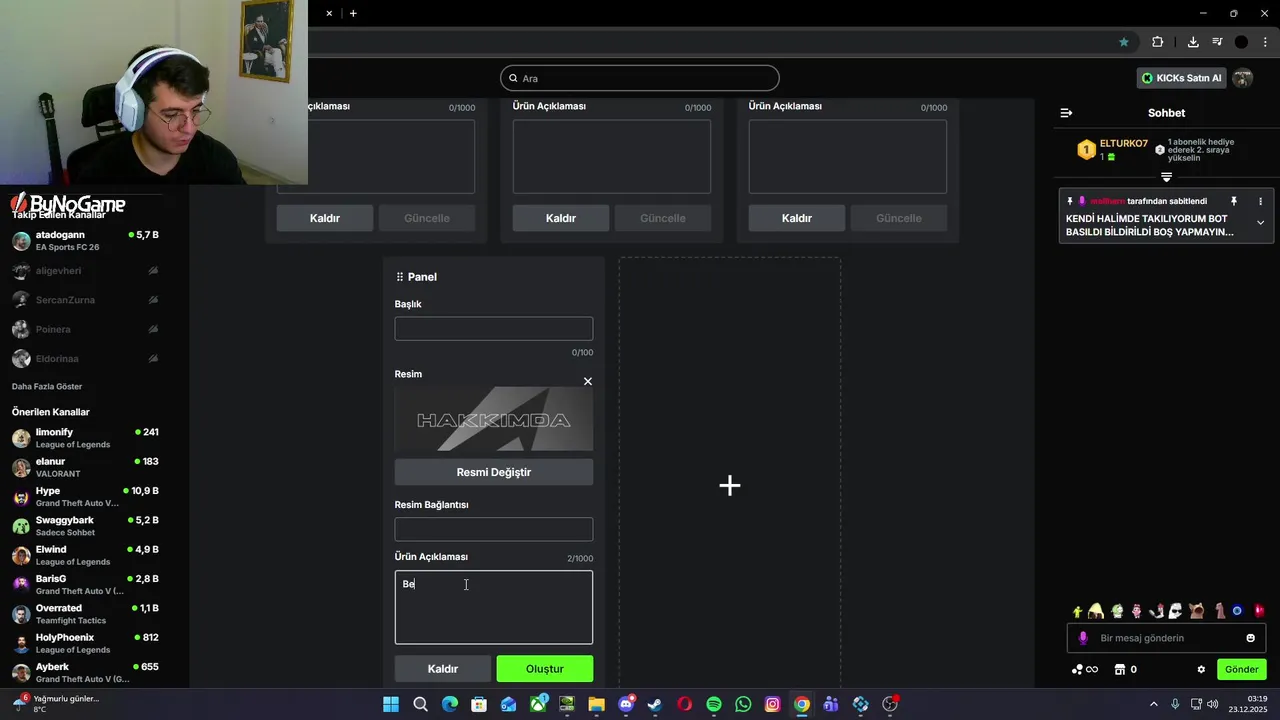Screen dimensions: 1280x720
Task: Open pinned message three-dot menu
Action: 1260,201
